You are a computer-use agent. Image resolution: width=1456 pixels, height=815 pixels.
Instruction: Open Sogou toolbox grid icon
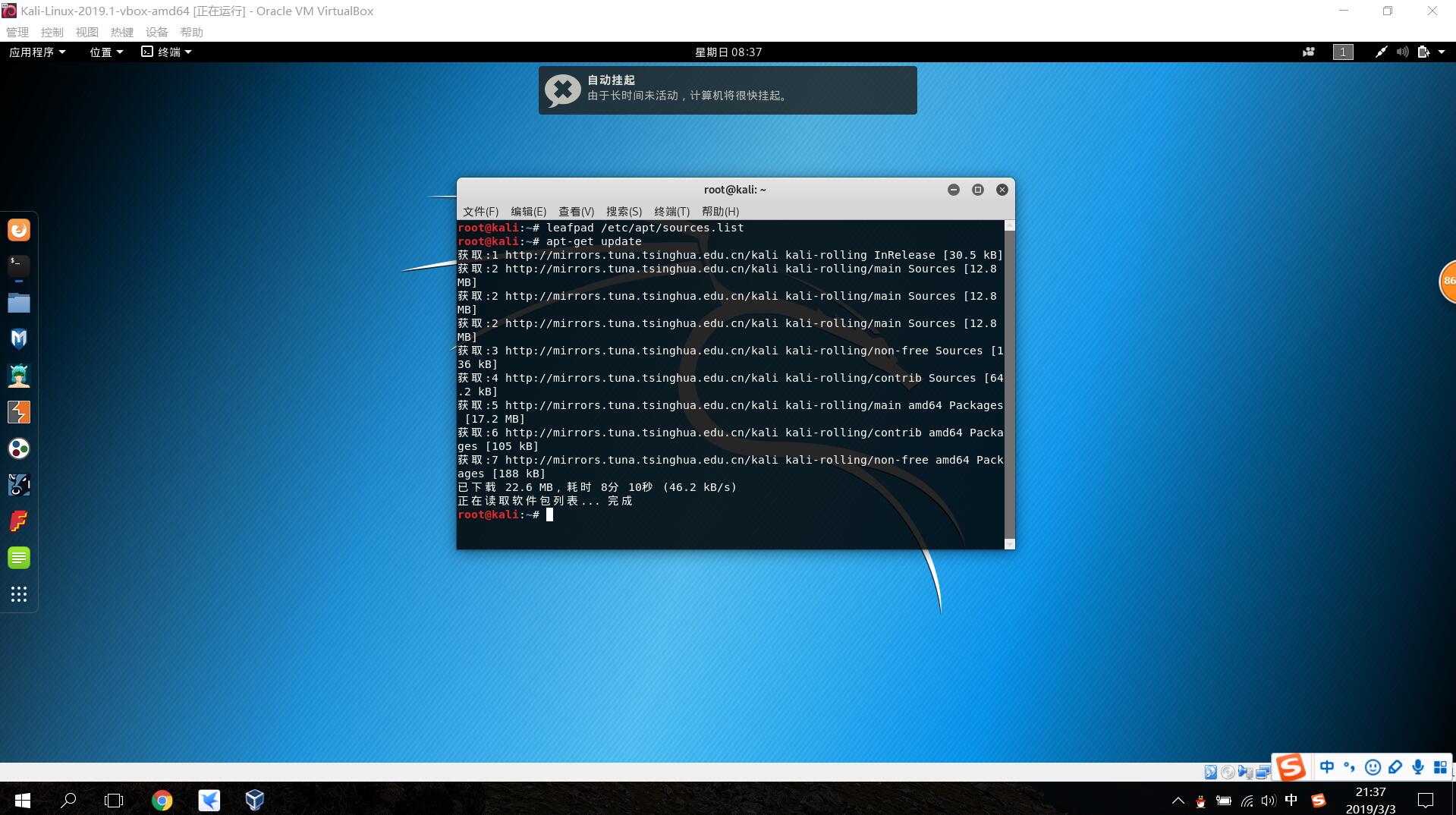(1440, 767)
